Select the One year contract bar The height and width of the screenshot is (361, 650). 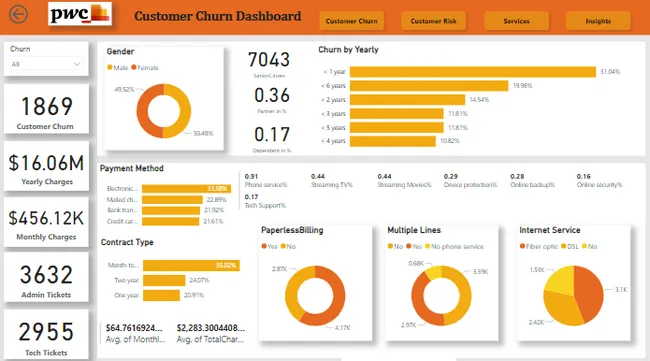tap(161, 295)
